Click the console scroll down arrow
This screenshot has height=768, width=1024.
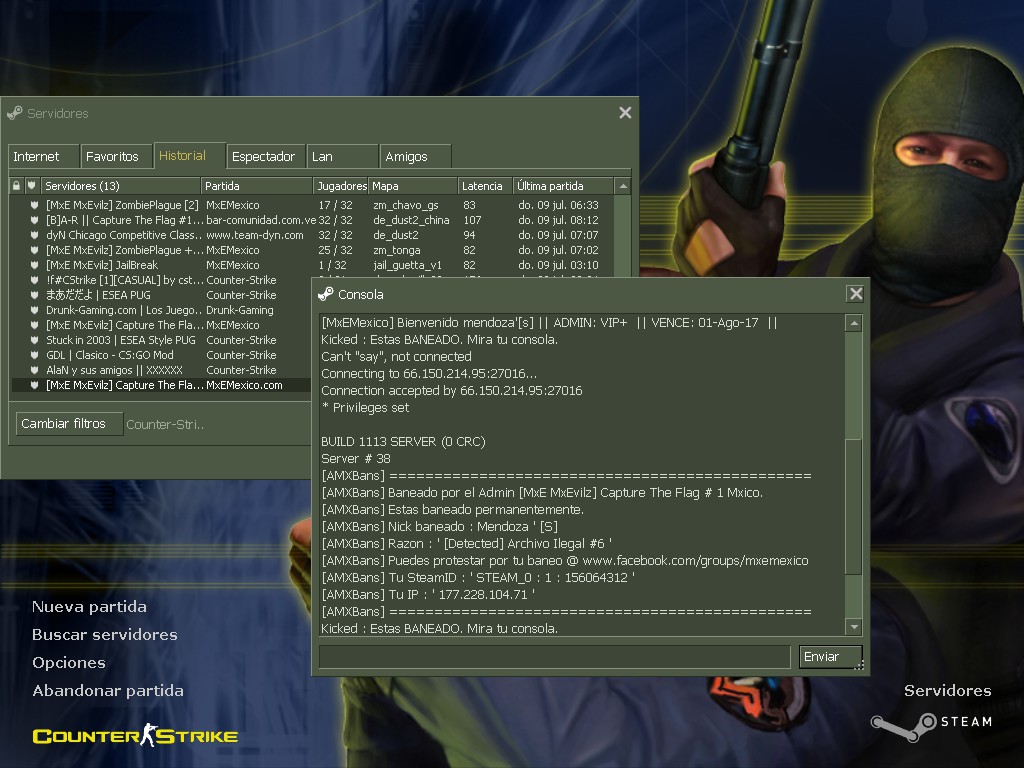click(x=854, y=627)
